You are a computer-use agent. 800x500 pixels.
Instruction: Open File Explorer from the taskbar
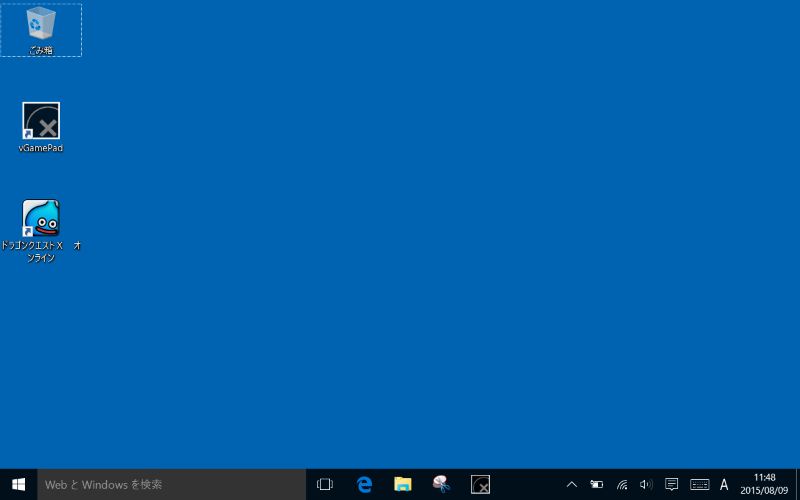point(403,484)
